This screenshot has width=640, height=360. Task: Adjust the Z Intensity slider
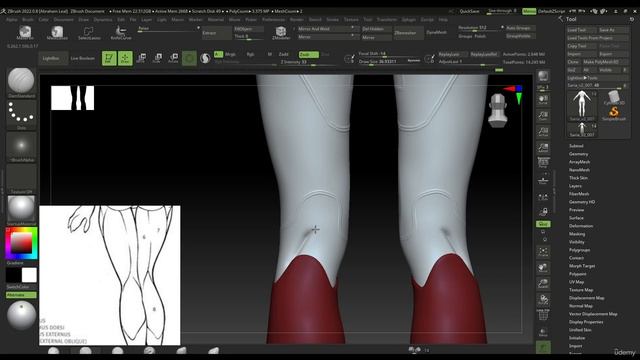coord(308,62)
